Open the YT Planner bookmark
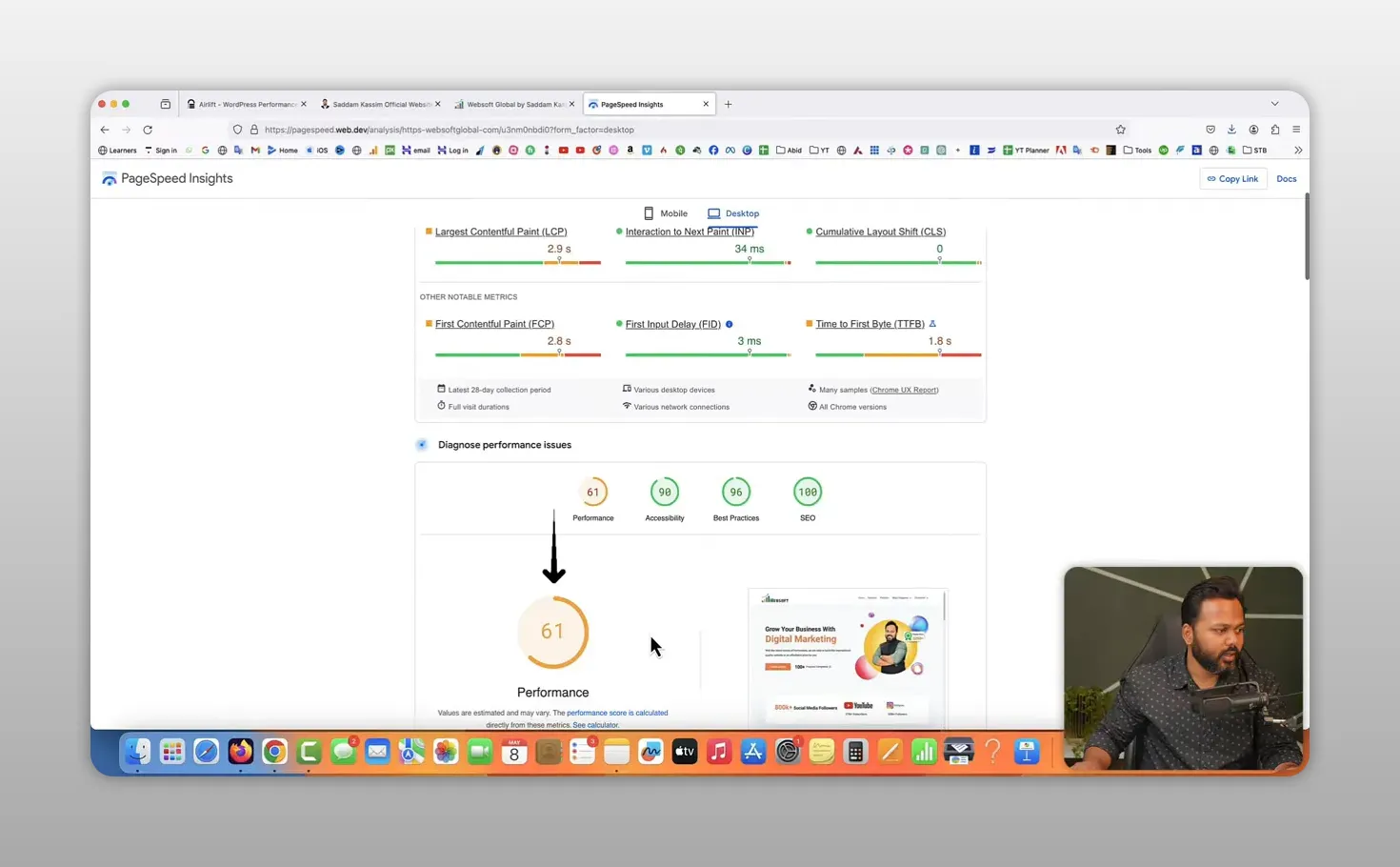The width and height of the screenshot is (1400, 867). pyautogui.click(x=1026, y=151)
